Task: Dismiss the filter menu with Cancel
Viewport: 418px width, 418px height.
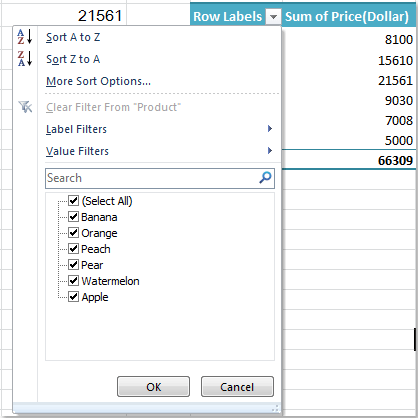Action: point(237,387)
